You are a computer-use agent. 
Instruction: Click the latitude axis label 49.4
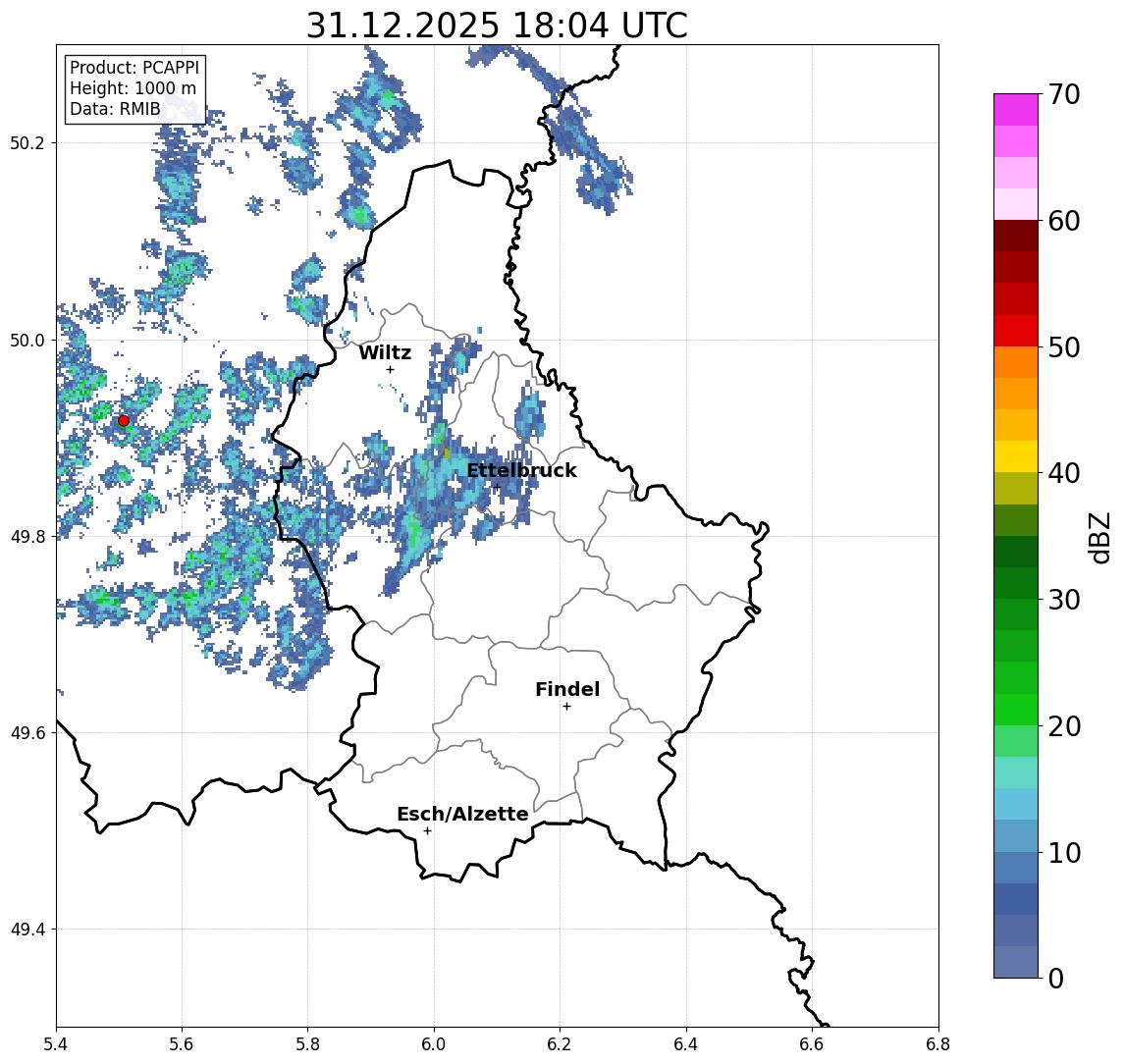pyautogui.click(x=27, y=930)
